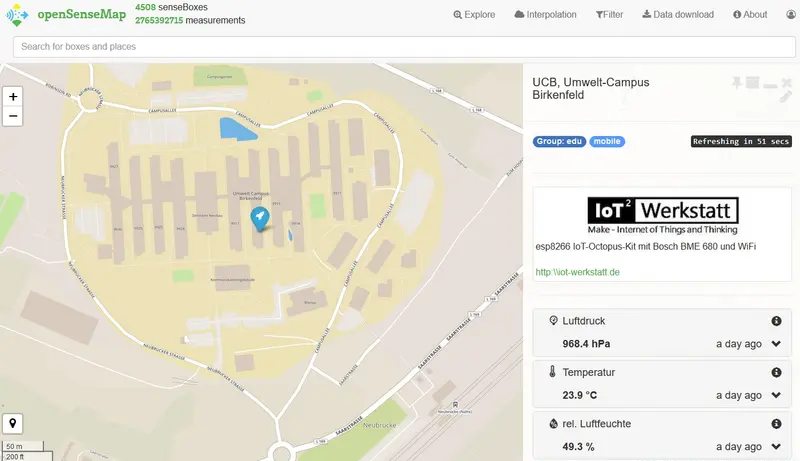Open the Data download menu item
Screen dimensions: 800x461
[x=678, y=15]
